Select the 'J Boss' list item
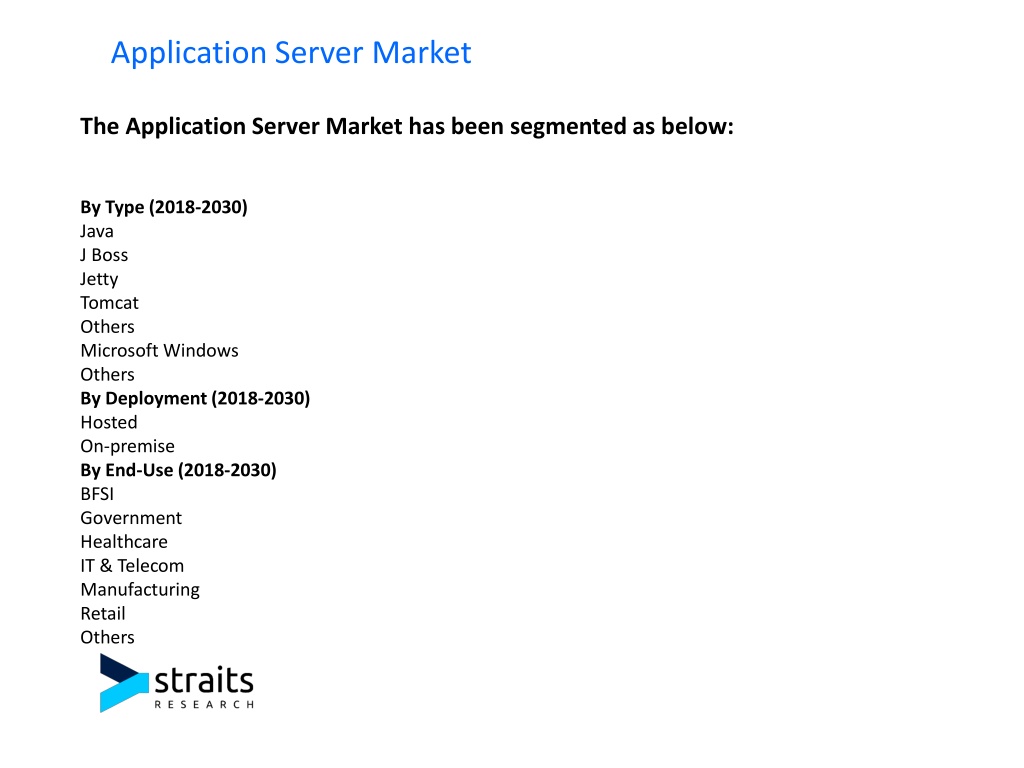The height and width of the screenshot is (768, 1024). [104, 255]
